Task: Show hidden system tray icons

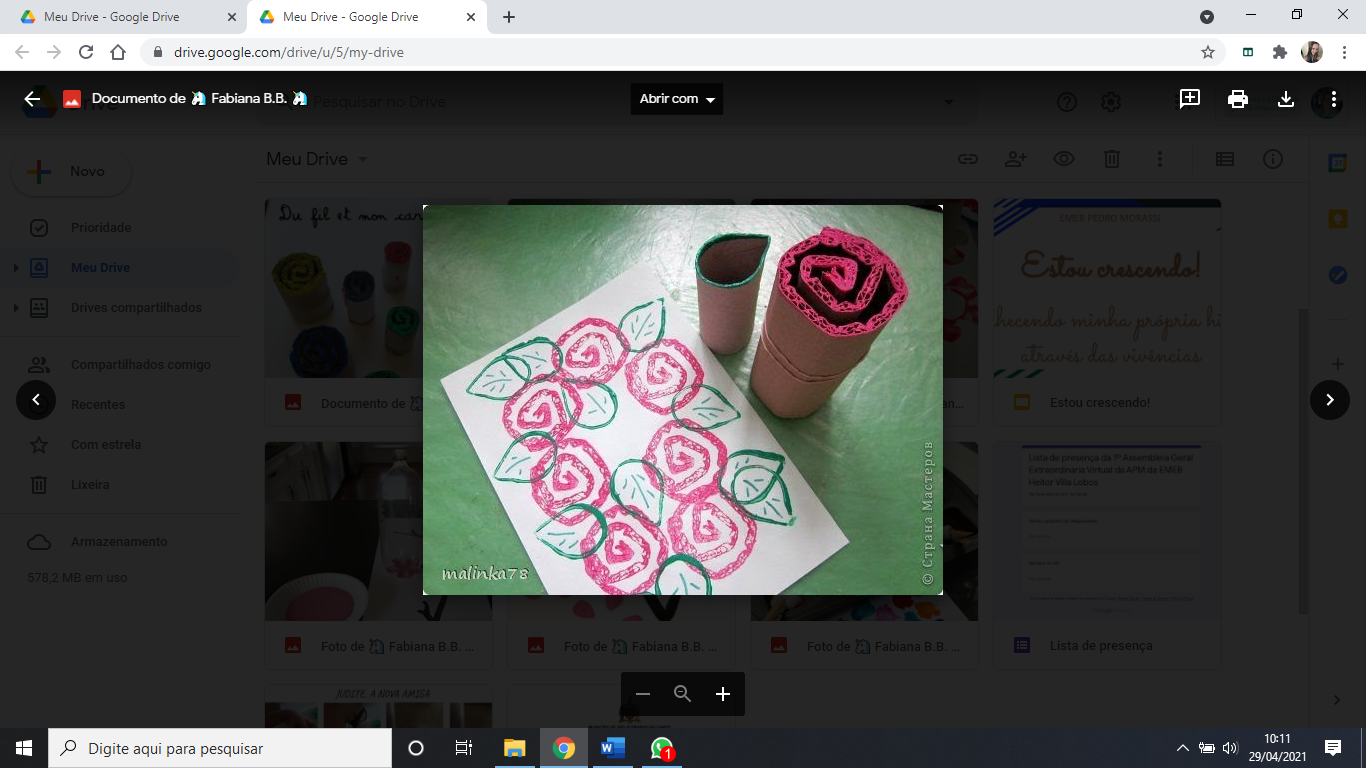Action: pos(1183,748)
